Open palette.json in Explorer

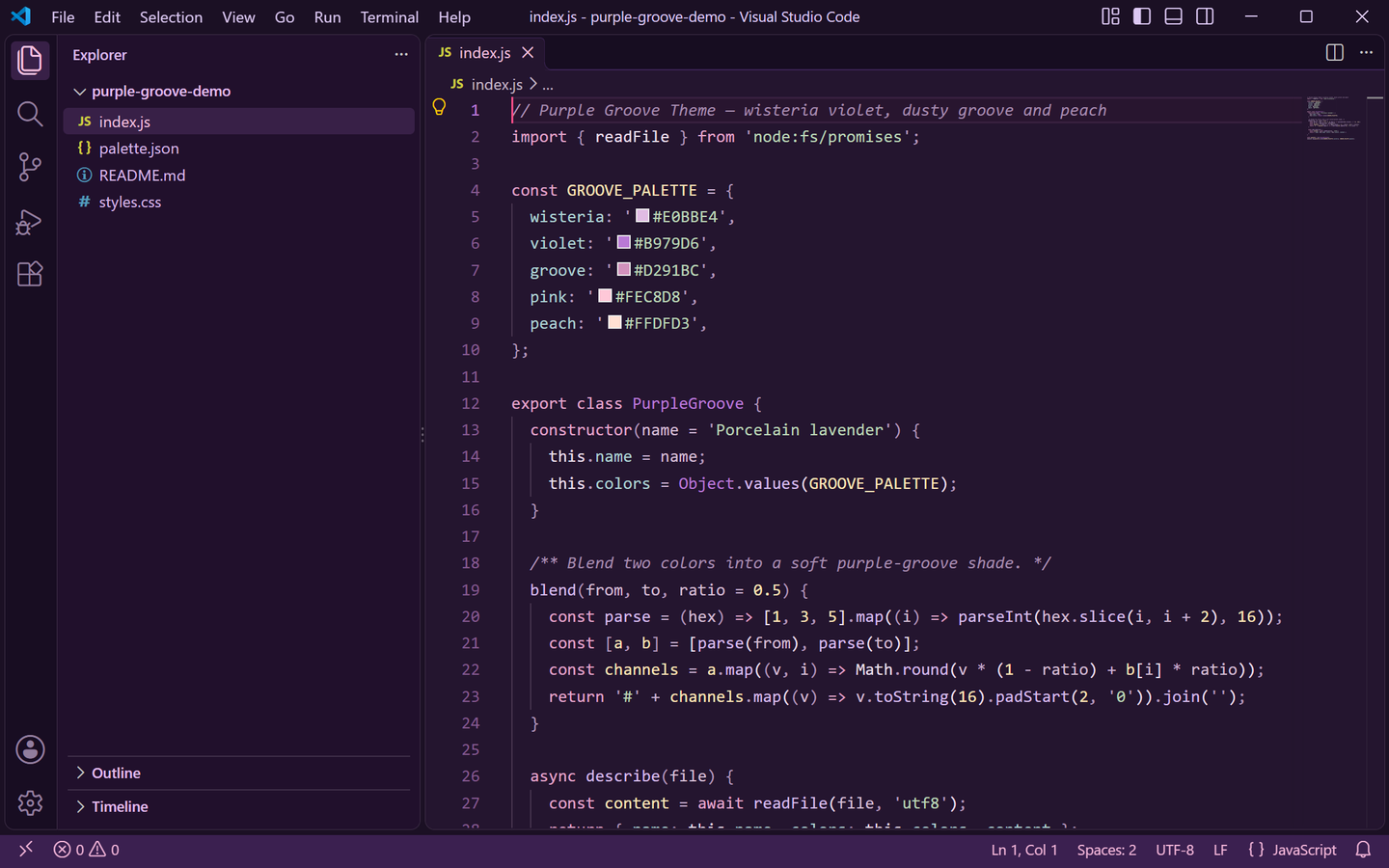[239, 149]
